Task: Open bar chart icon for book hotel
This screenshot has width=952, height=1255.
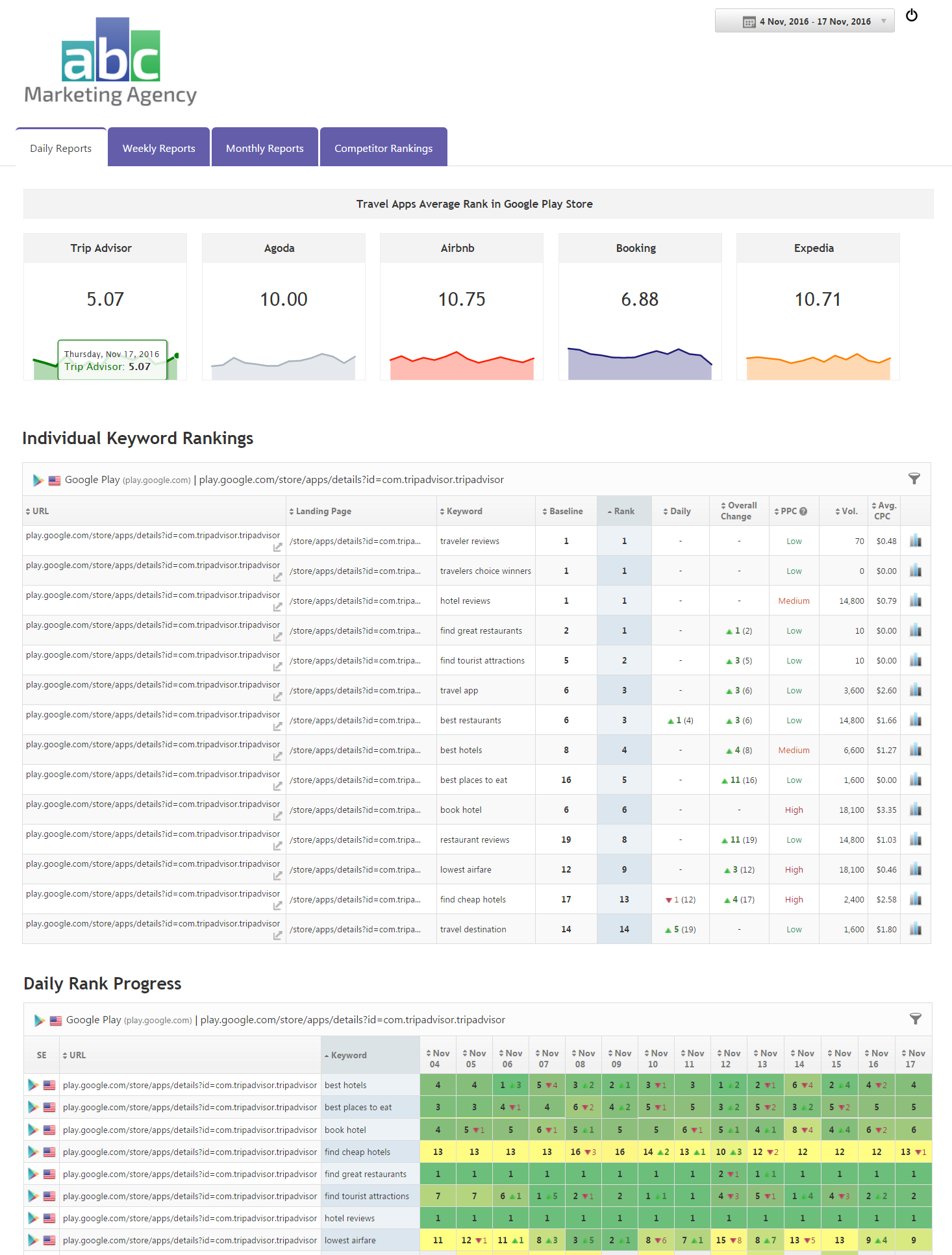Action: point(916,810)
